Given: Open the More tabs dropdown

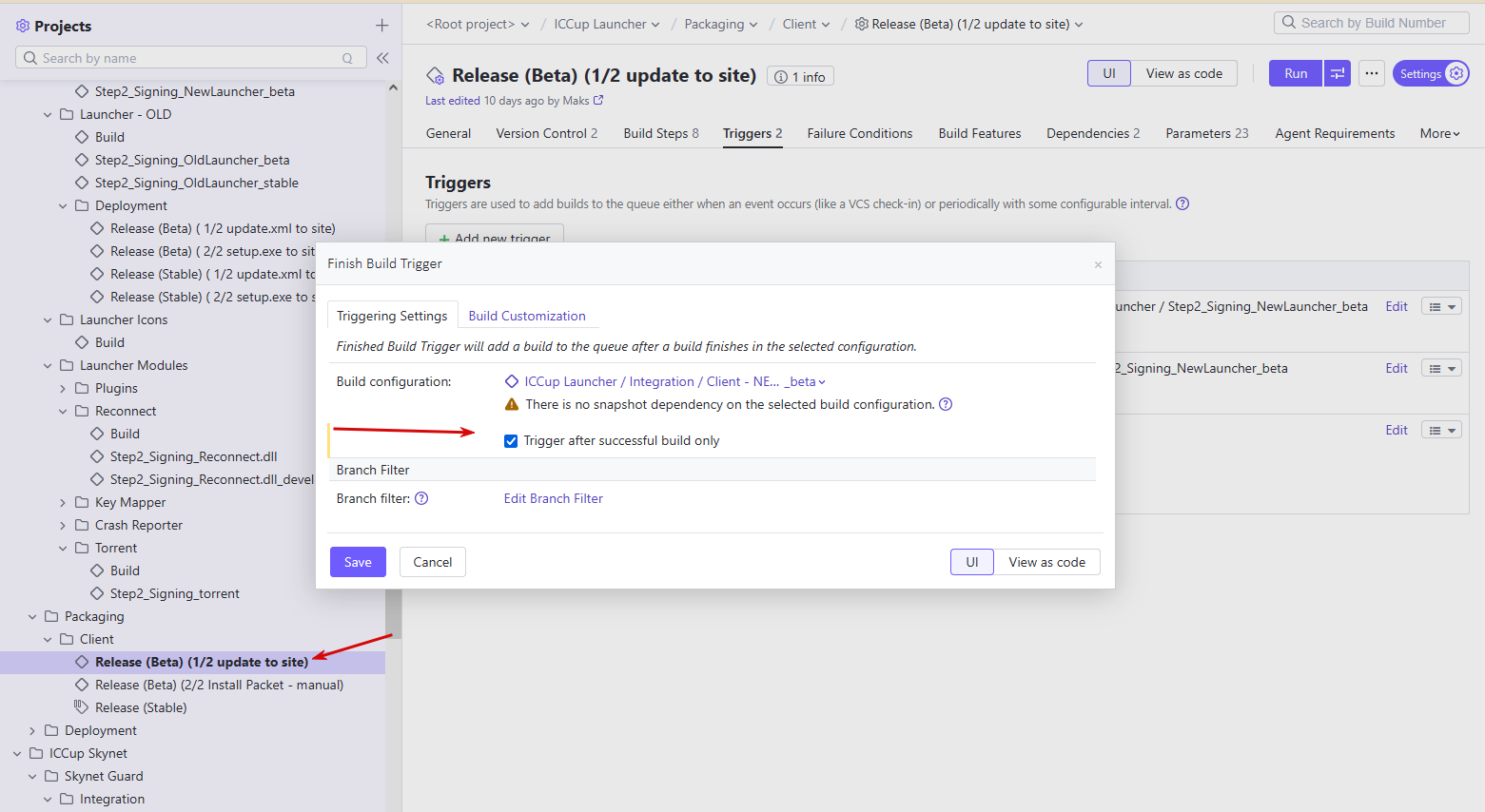Looking at the screenshot, I should [x=1439, y=133].
